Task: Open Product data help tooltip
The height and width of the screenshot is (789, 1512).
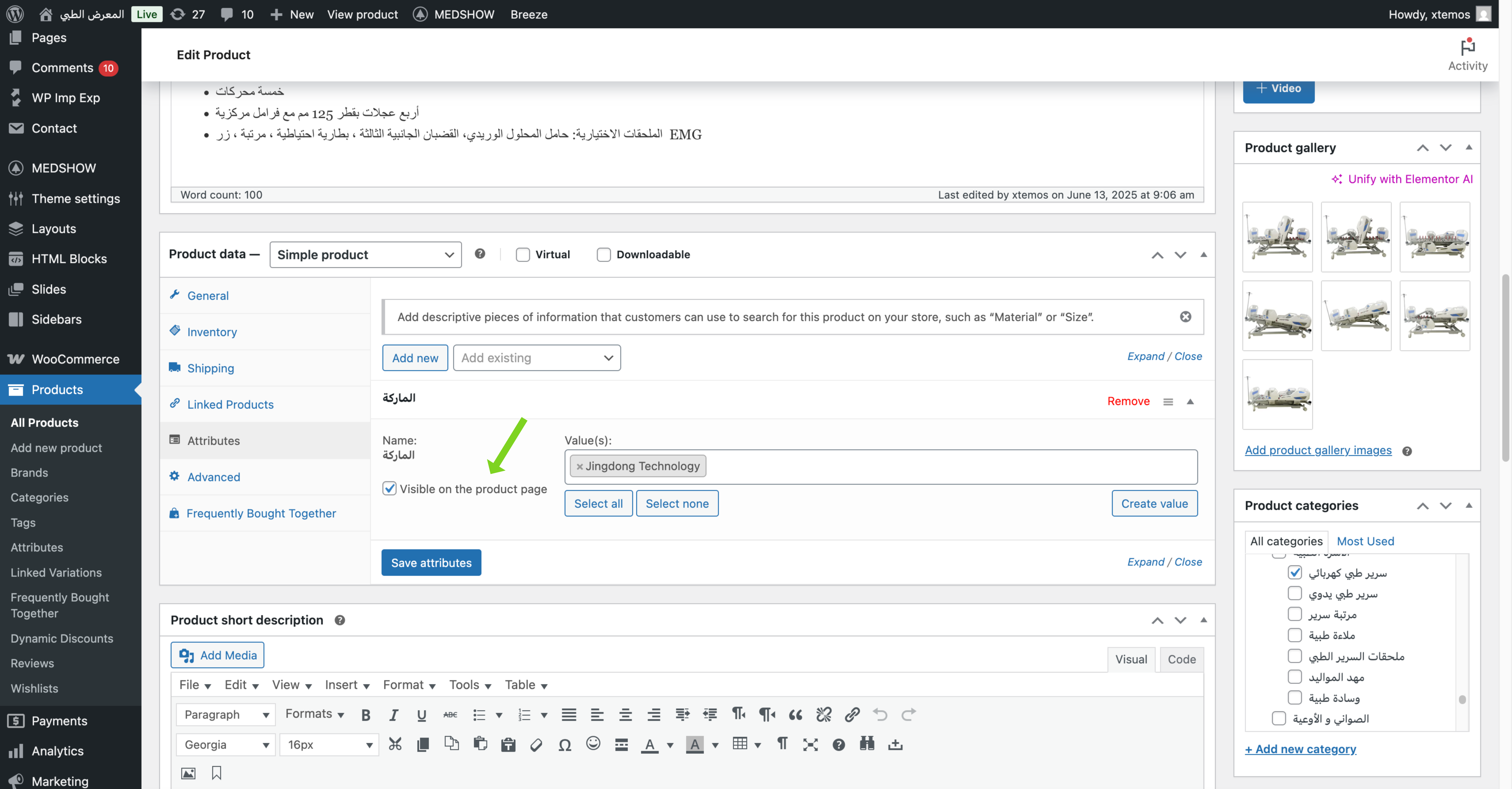Action: [480, 254]
